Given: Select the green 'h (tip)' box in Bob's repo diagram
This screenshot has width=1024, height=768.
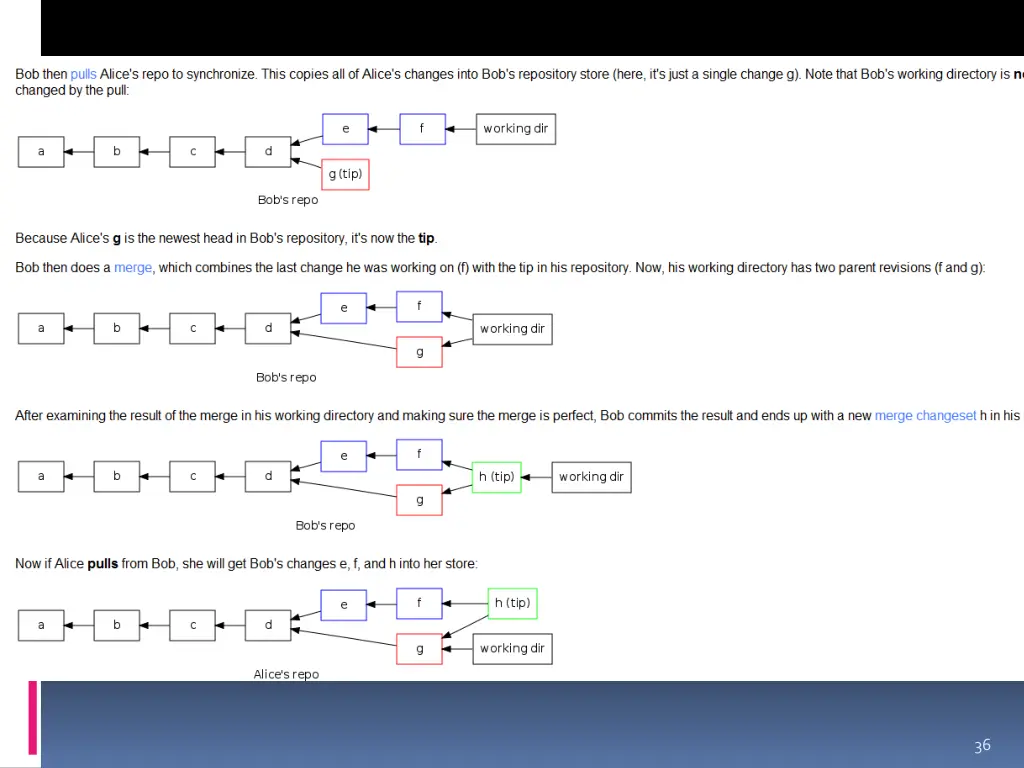Looking at the screenshot, I should tap(496, 477).
